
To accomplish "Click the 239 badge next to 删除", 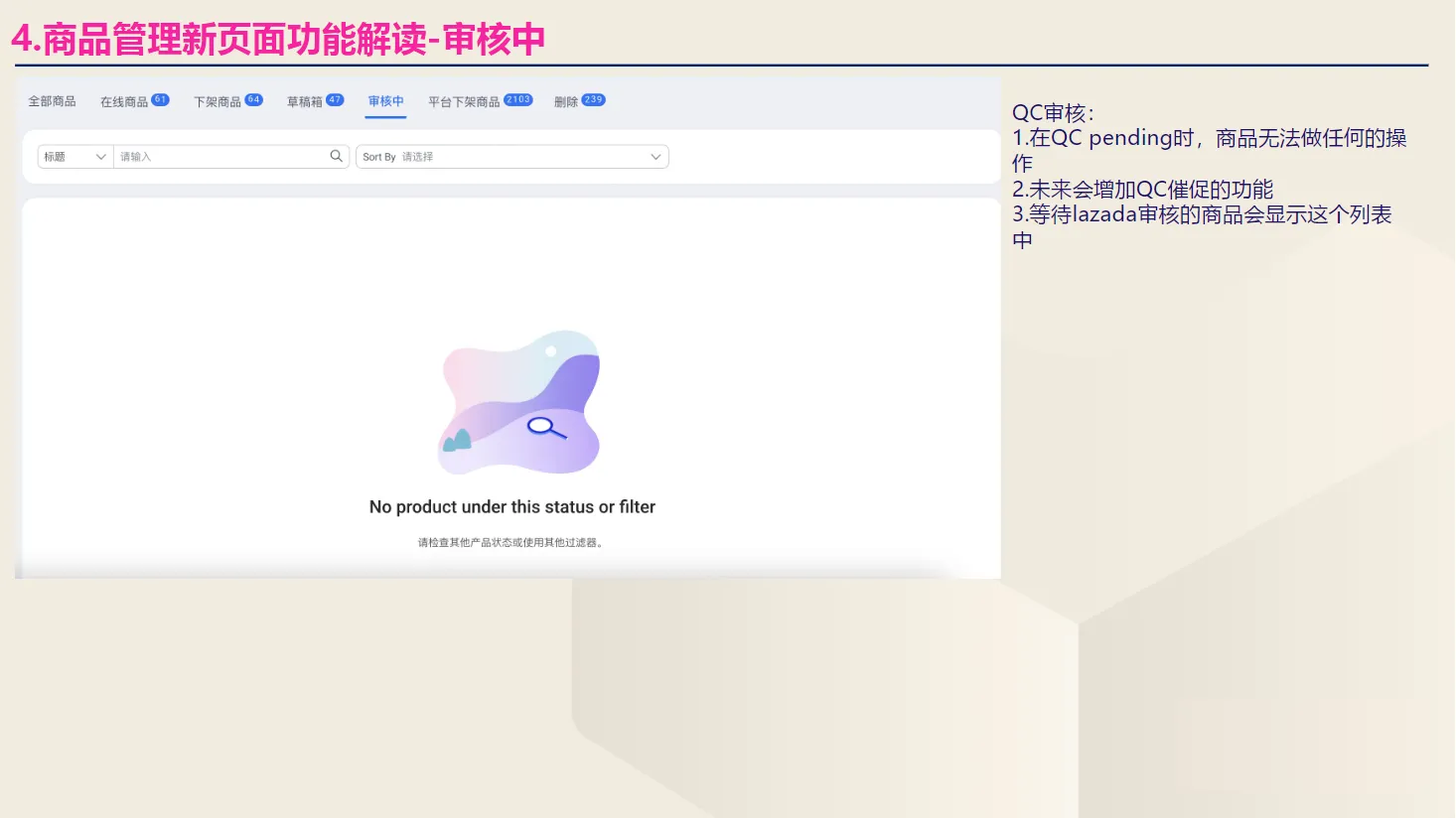I will 595,98.
